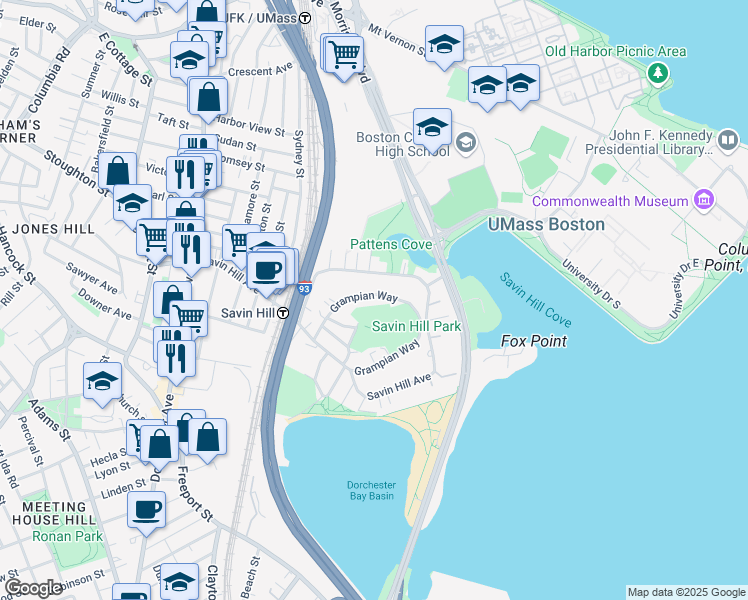Click the JFK / UMass transit station icon
The height and width of the screenshot is (600, 748).
click(x=305, y=19)
